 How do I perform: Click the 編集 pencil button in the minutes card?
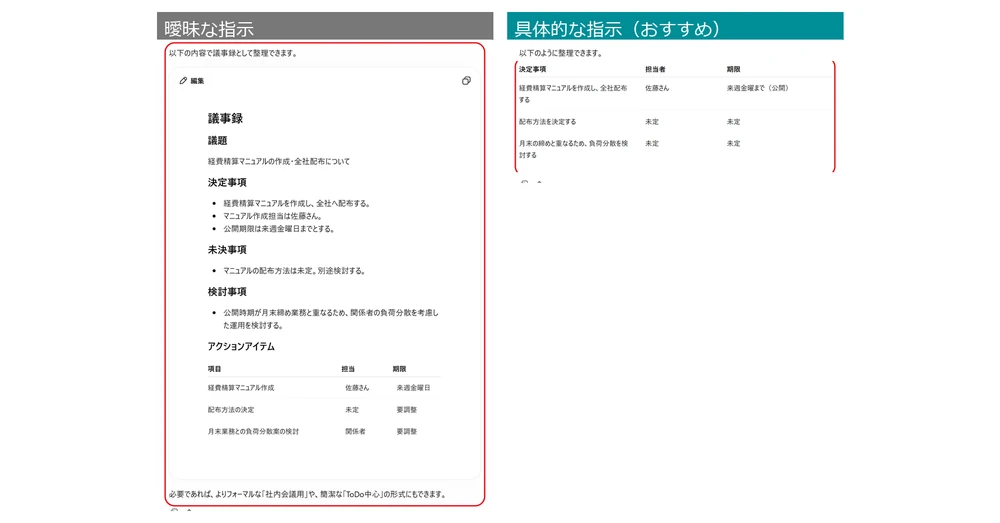[x=192, y=81]
